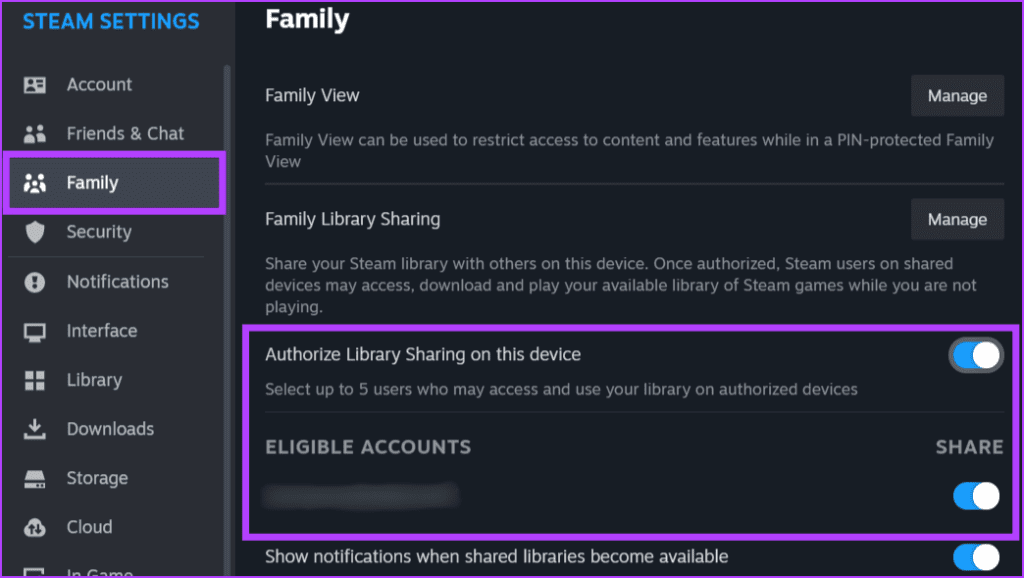Screen dimensions: 1024x578
Task: Select the Account icon in the sidebar
Action: pyautogui.click(x=40, y=84)
